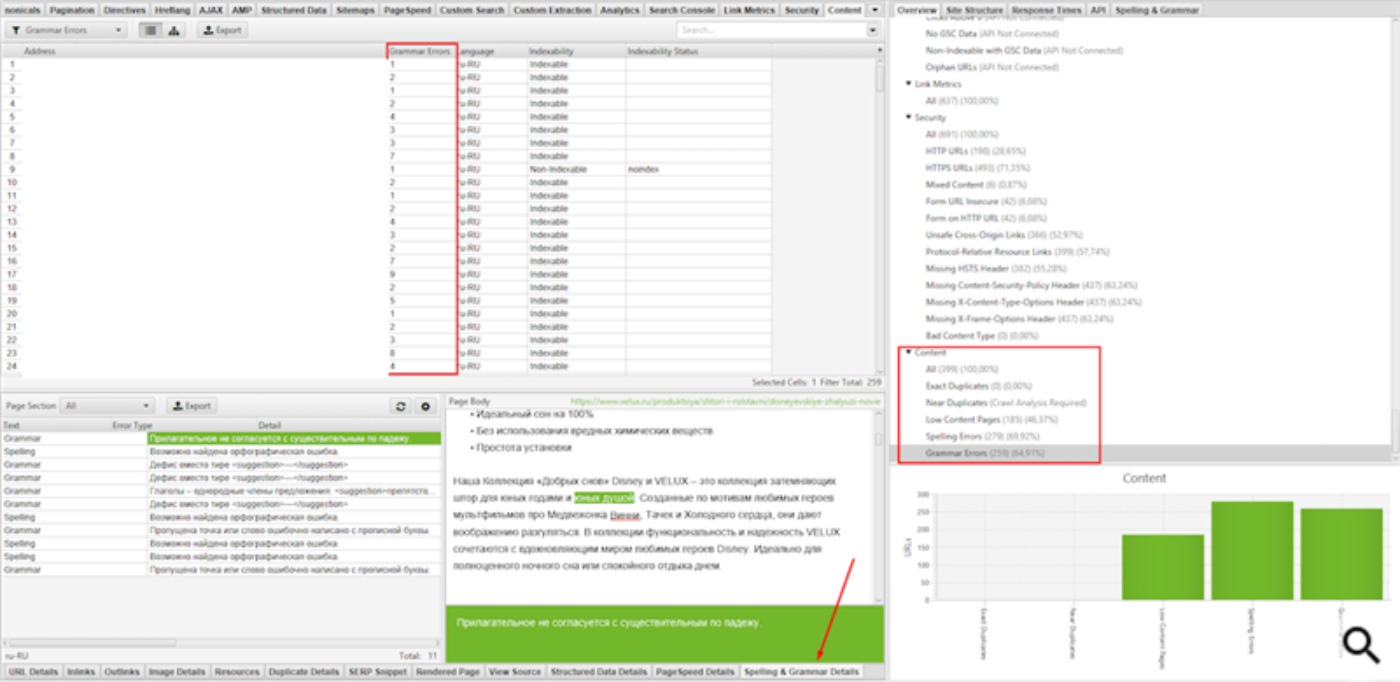The height and width of the screenshot is (682, 1400).
Task: Open the SERP Snippet bottom tab
Action: pyautogui.click(x=378, y=672)
